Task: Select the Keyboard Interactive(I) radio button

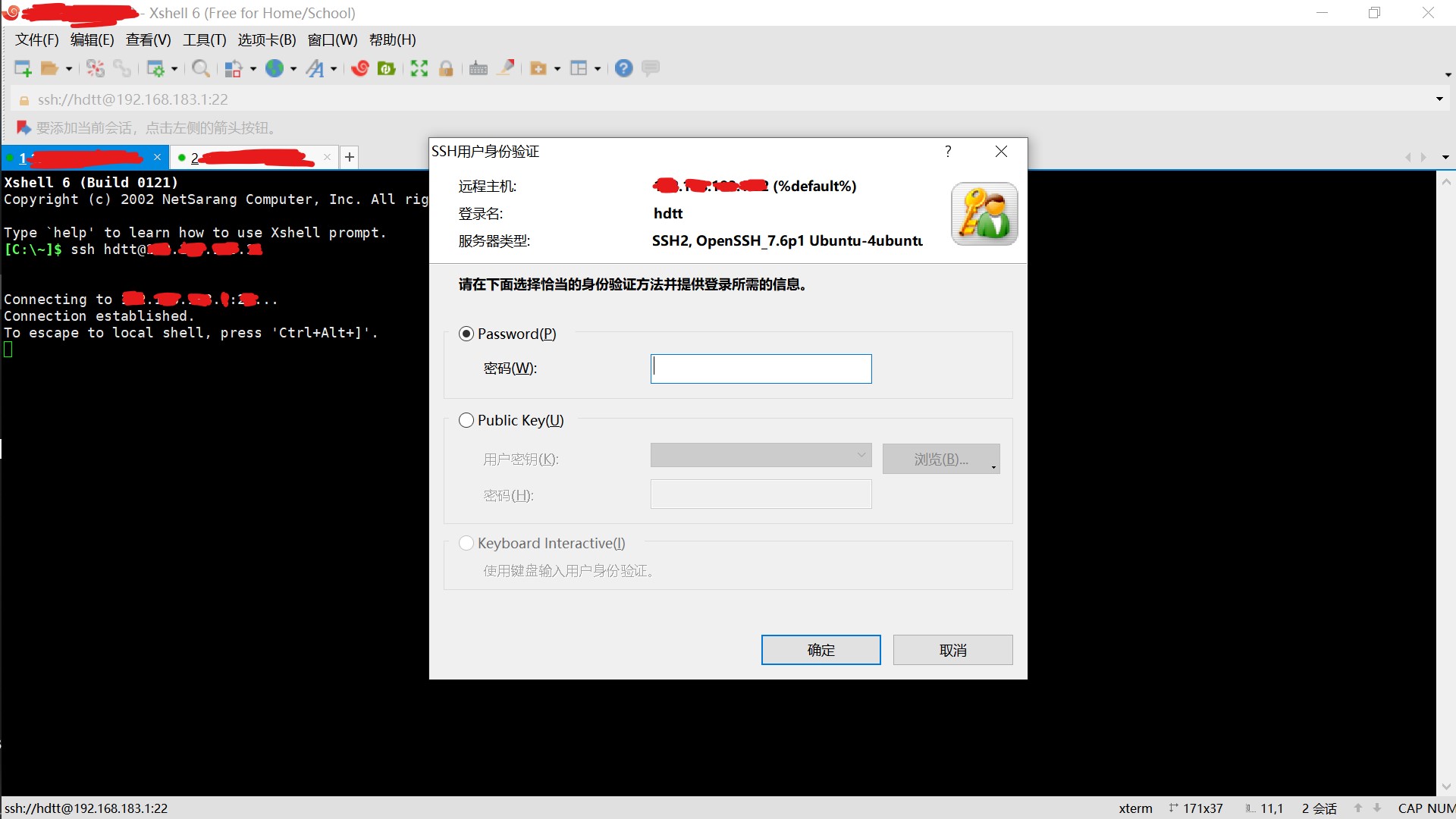Action: point(466,543)
